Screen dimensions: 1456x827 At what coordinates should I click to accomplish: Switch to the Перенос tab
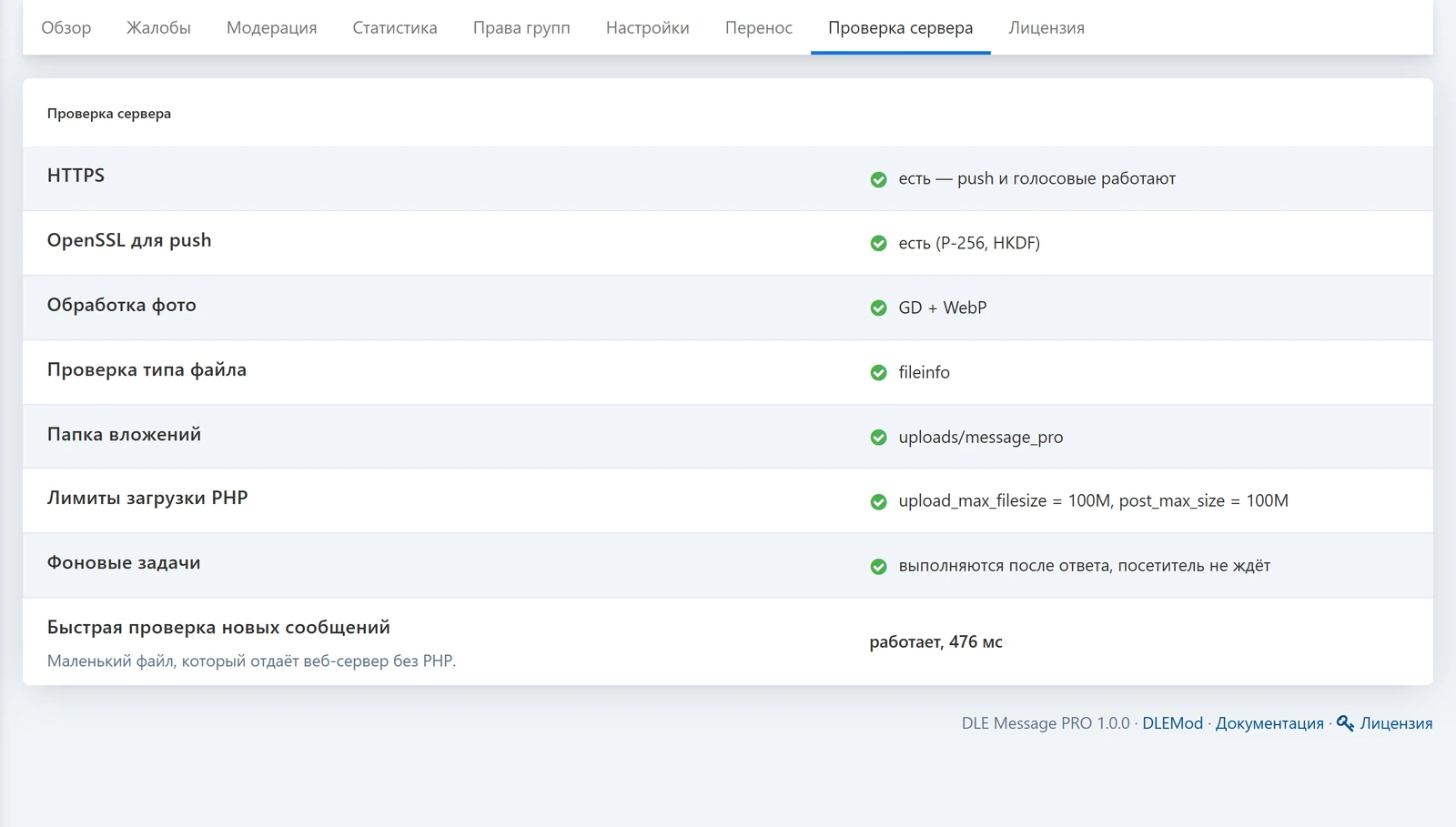click(x=759, y=27)
